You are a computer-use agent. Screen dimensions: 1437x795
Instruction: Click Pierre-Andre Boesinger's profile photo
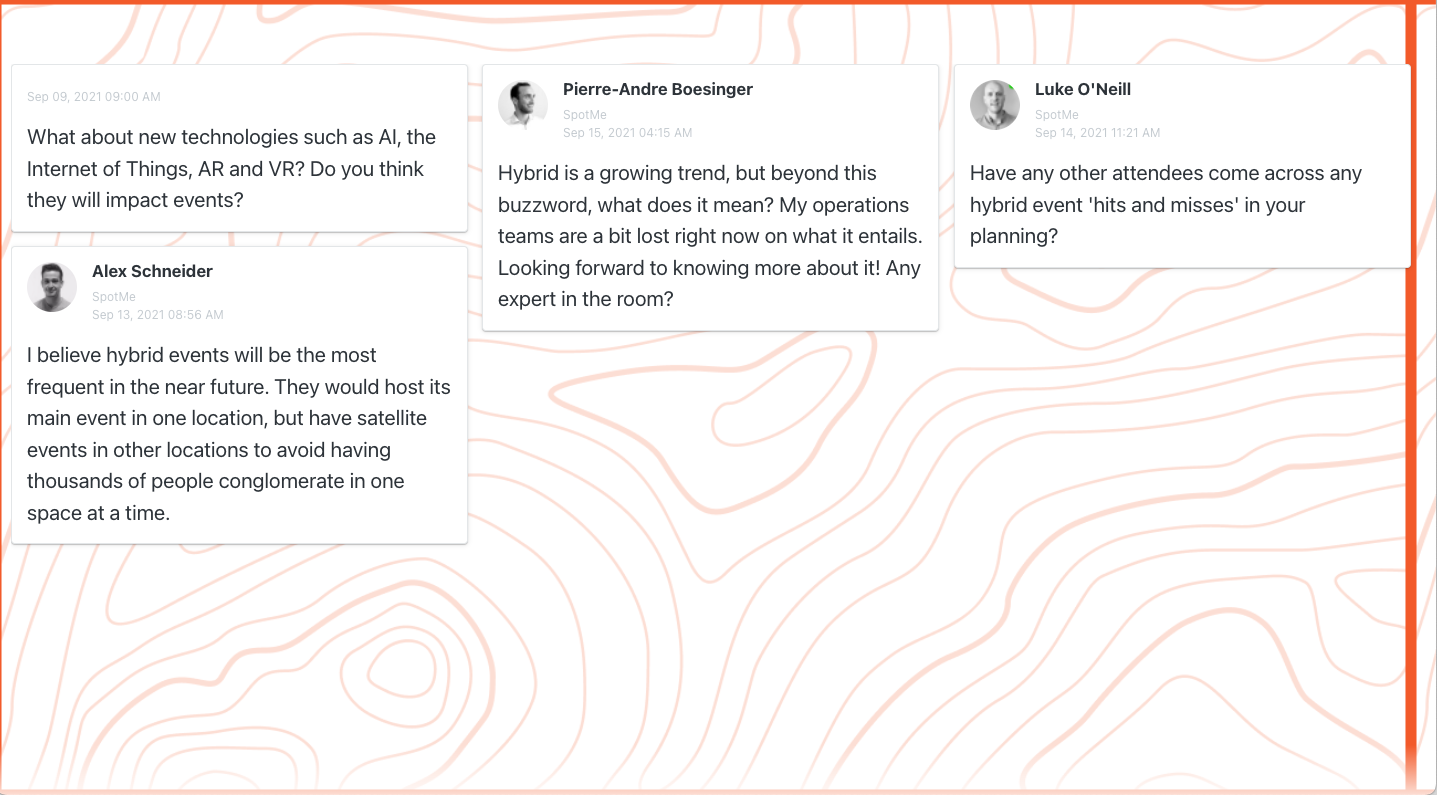523,105
